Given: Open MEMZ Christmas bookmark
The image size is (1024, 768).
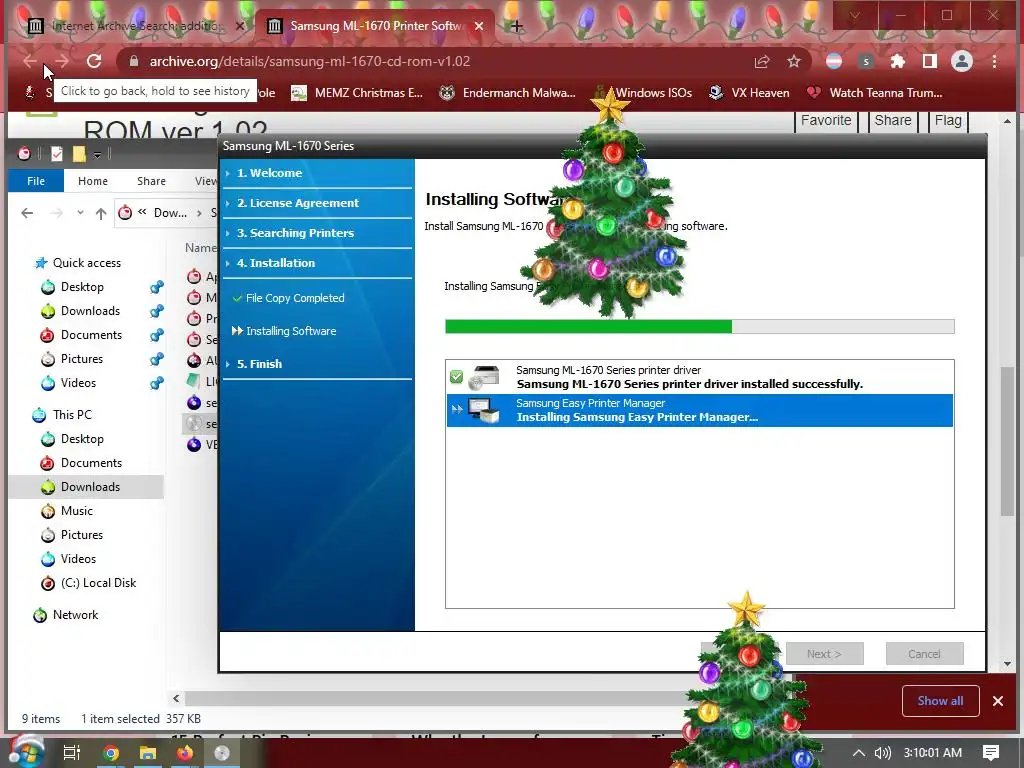Looking at the screenshot, I should pyautogui.click(x=357, y=93).
